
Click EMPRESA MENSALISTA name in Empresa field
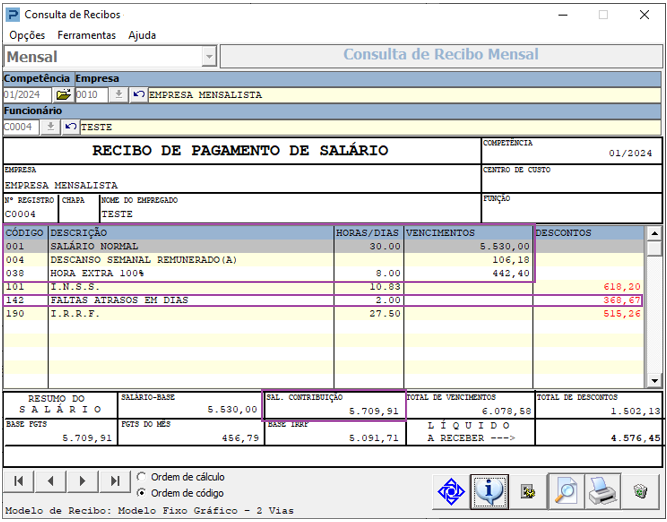(205, 95)
